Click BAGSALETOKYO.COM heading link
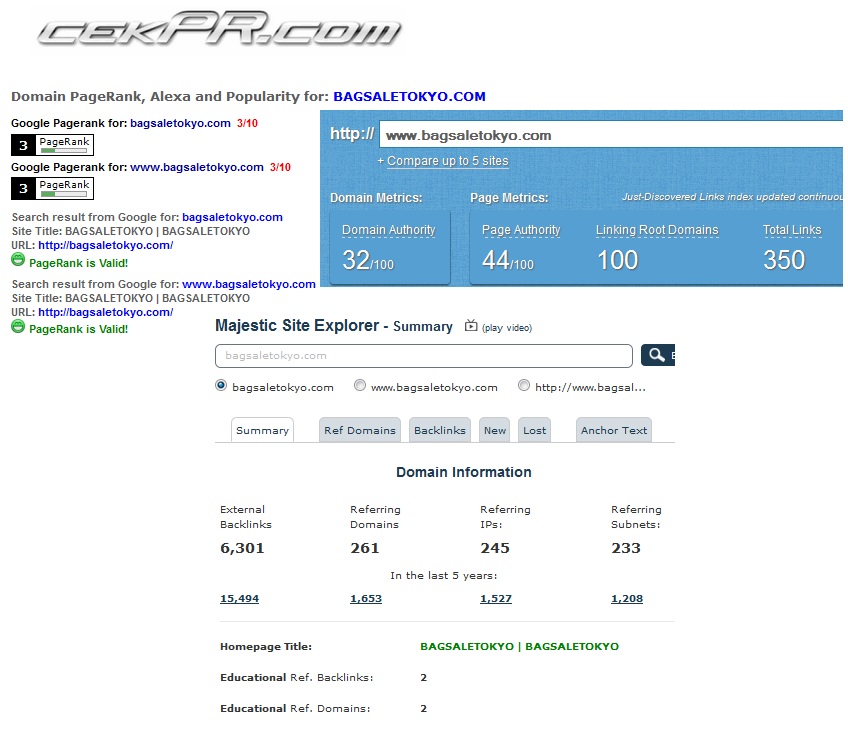848x734 pixels. 409,96
